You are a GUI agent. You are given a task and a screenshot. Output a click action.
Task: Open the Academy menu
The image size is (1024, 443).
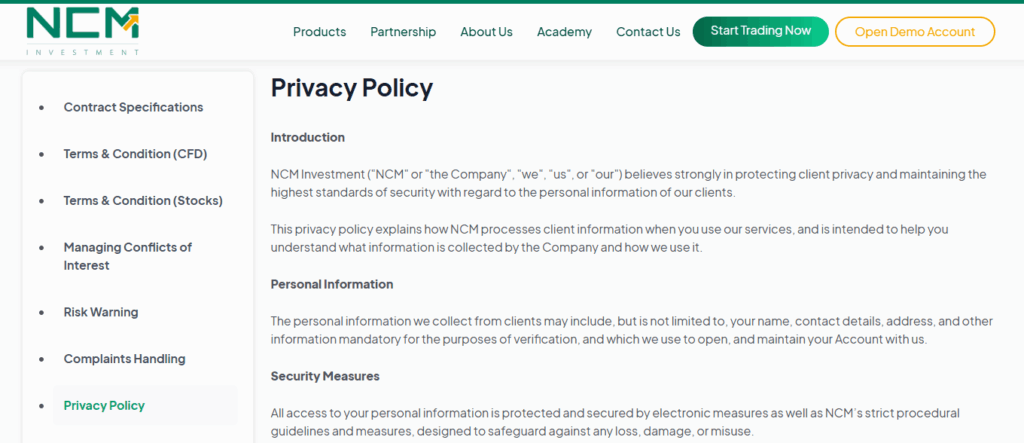point(564,31)
